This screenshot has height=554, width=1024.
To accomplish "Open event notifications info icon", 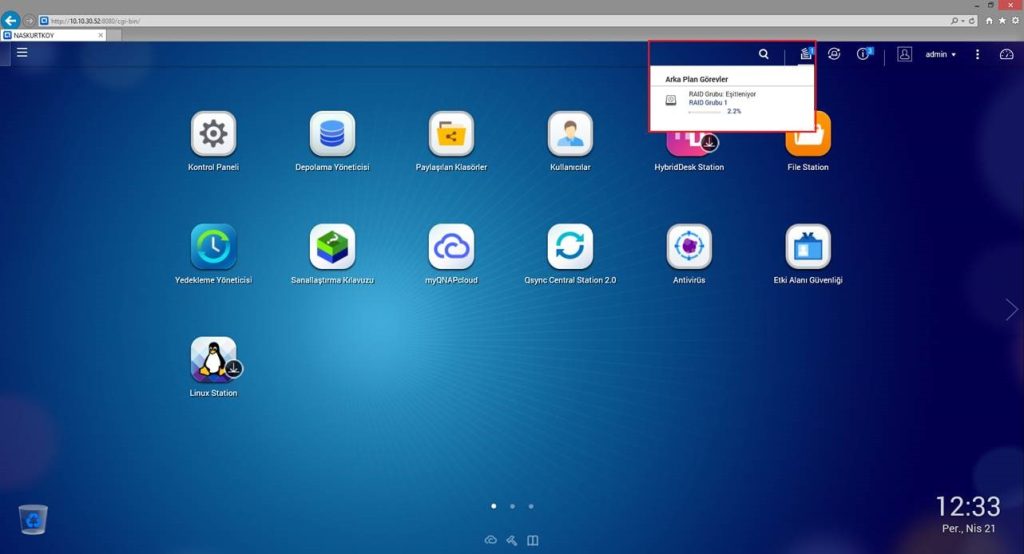I will (x=864, y=54).
